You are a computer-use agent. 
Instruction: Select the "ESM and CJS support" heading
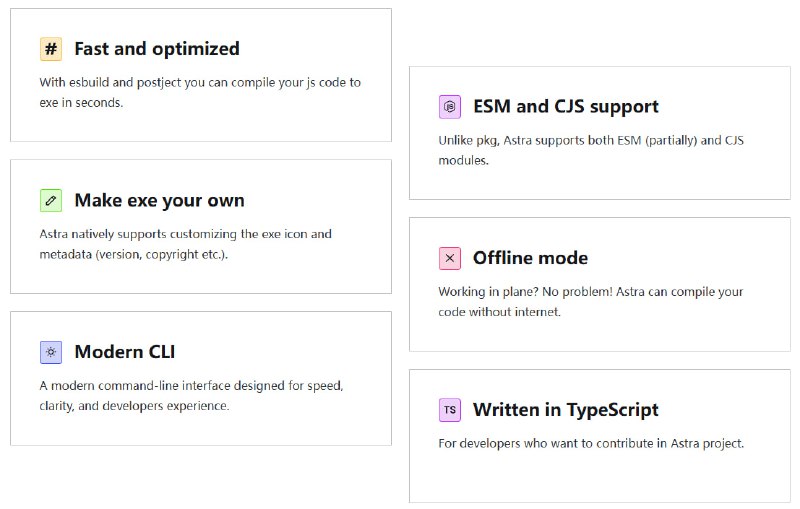point(566,107)
